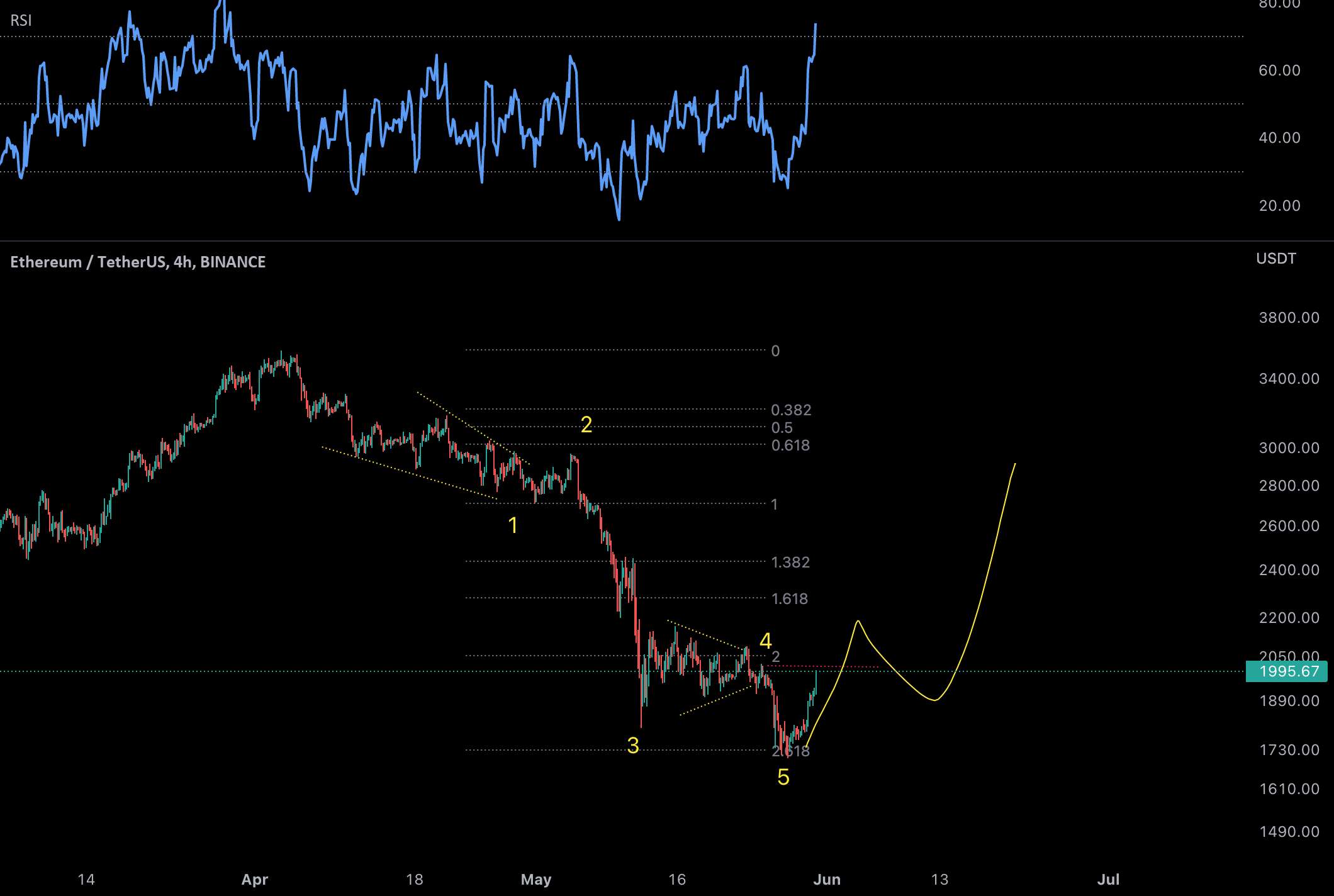Select Elliott wave label 3
Image resolution: width=1334 pixels, height=896 pixels.
633,745
